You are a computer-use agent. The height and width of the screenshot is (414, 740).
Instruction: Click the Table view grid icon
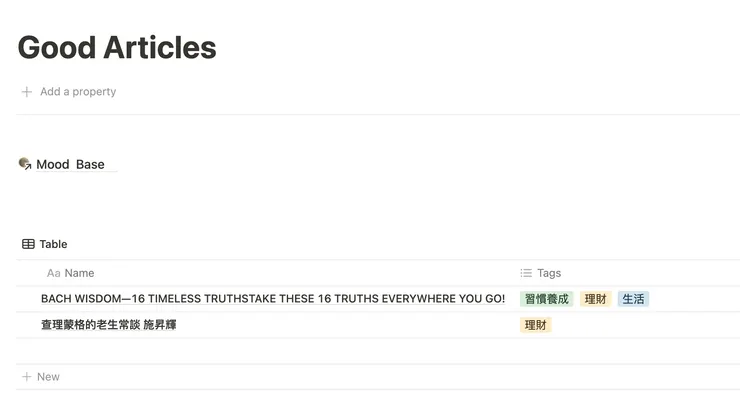pos(28,244)
